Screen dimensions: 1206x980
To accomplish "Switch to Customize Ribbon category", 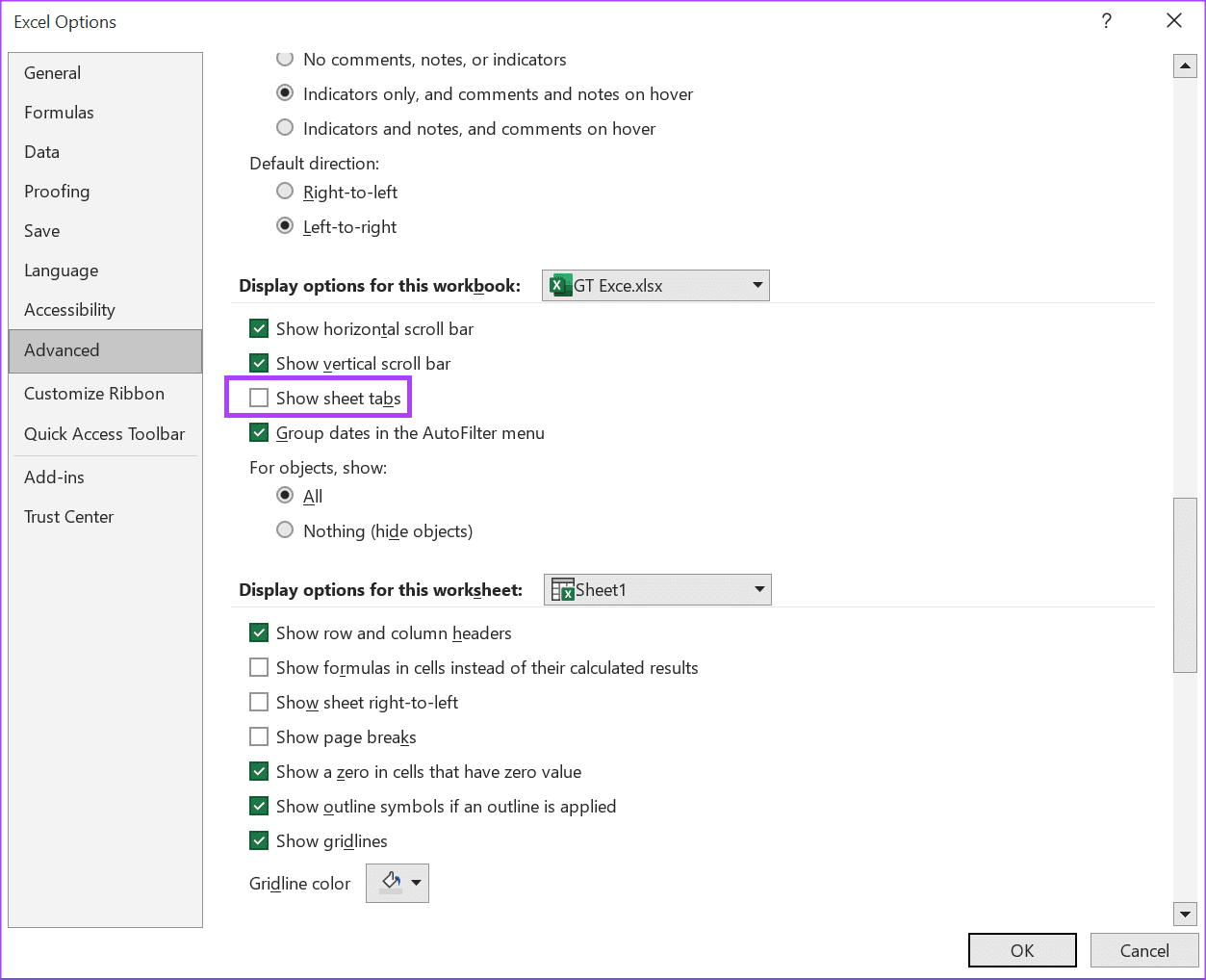I will coord(94,394).
